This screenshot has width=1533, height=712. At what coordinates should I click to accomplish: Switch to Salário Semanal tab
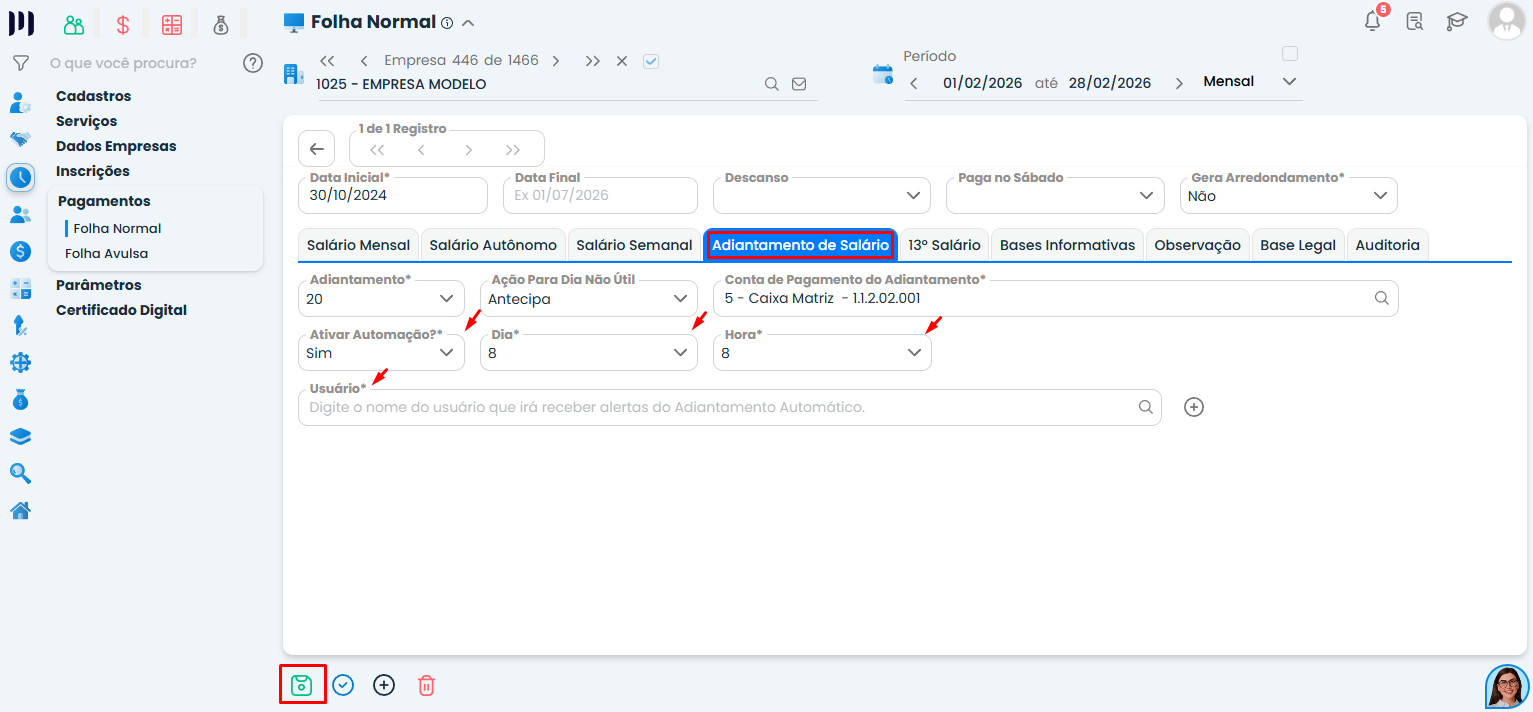pos(634,245)
